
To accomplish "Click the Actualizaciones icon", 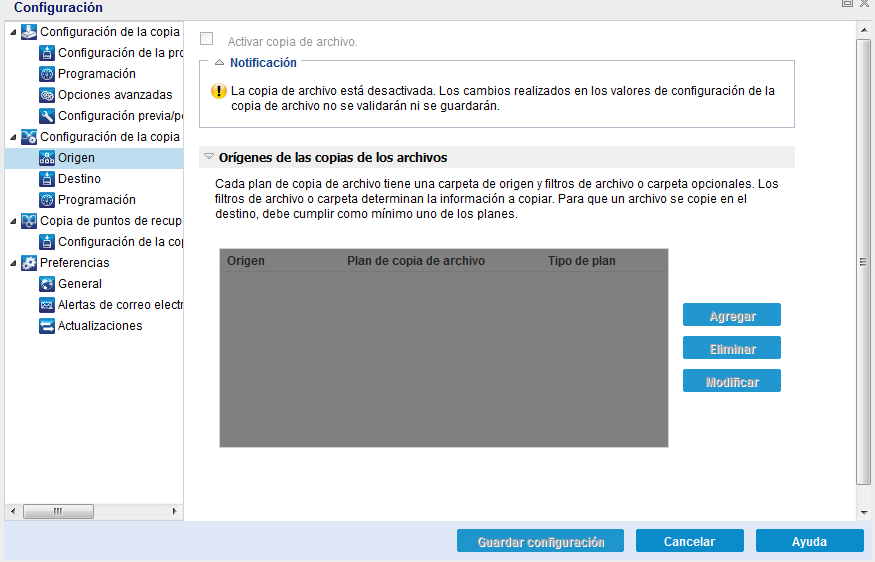I will [47, 326].
